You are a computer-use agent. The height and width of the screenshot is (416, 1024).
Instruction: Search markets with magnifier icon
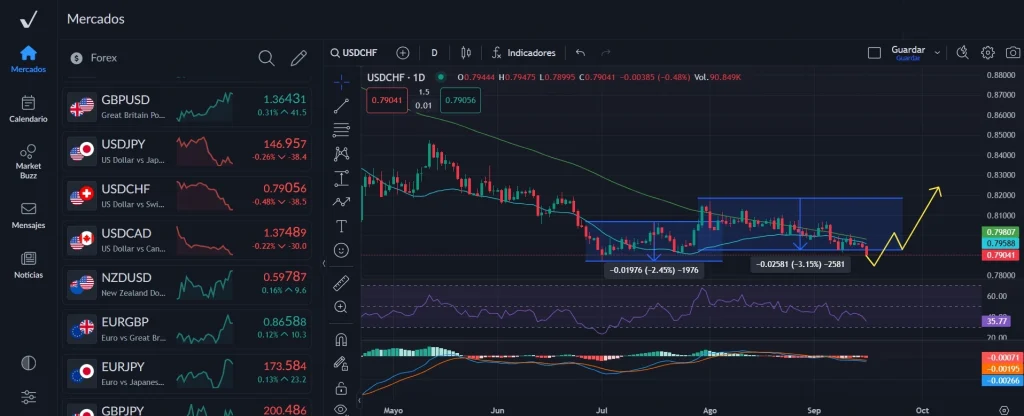point(266,58)
